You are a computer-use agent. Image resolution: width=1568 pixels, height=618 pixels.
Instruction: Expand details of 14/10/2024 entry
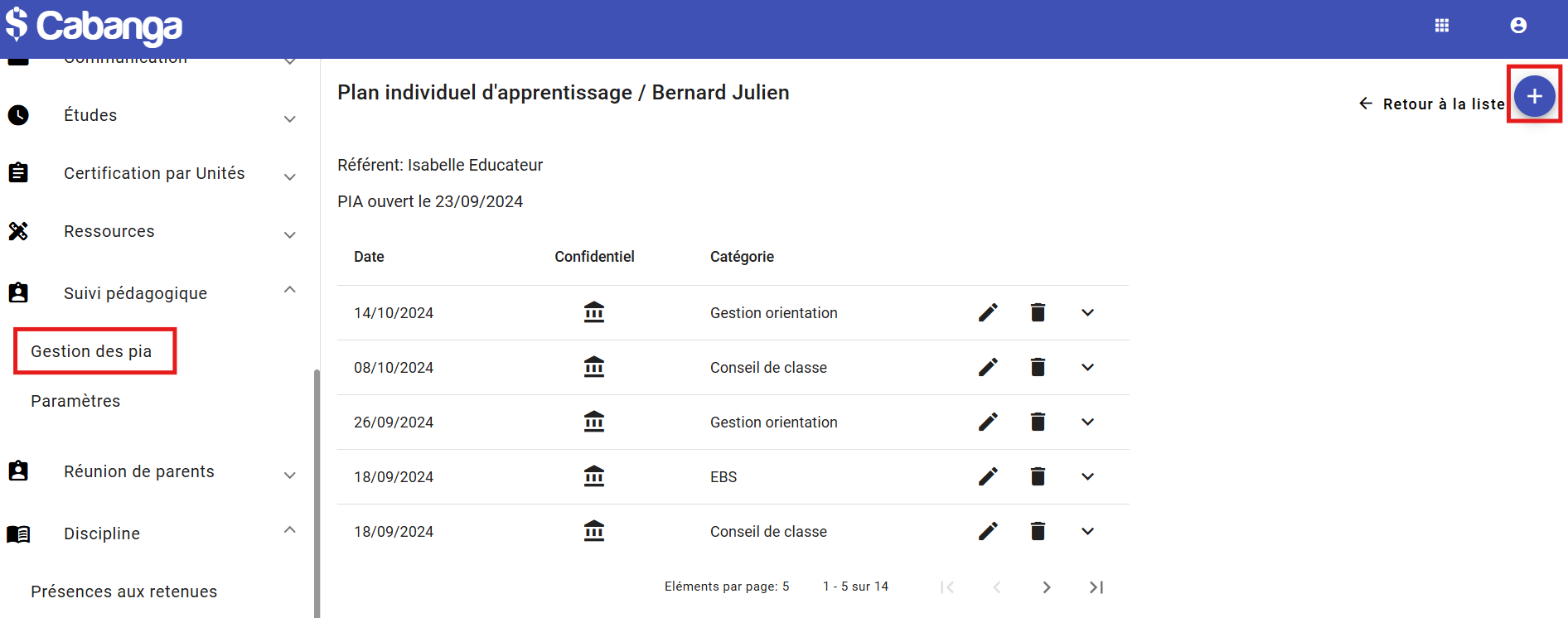coord(1087,312)
